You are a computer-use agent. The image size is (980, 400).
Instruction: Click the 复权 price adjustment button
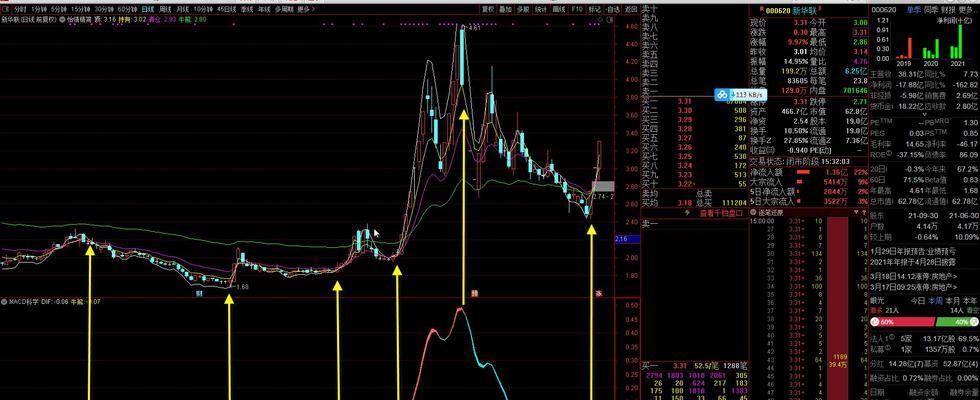488,9
